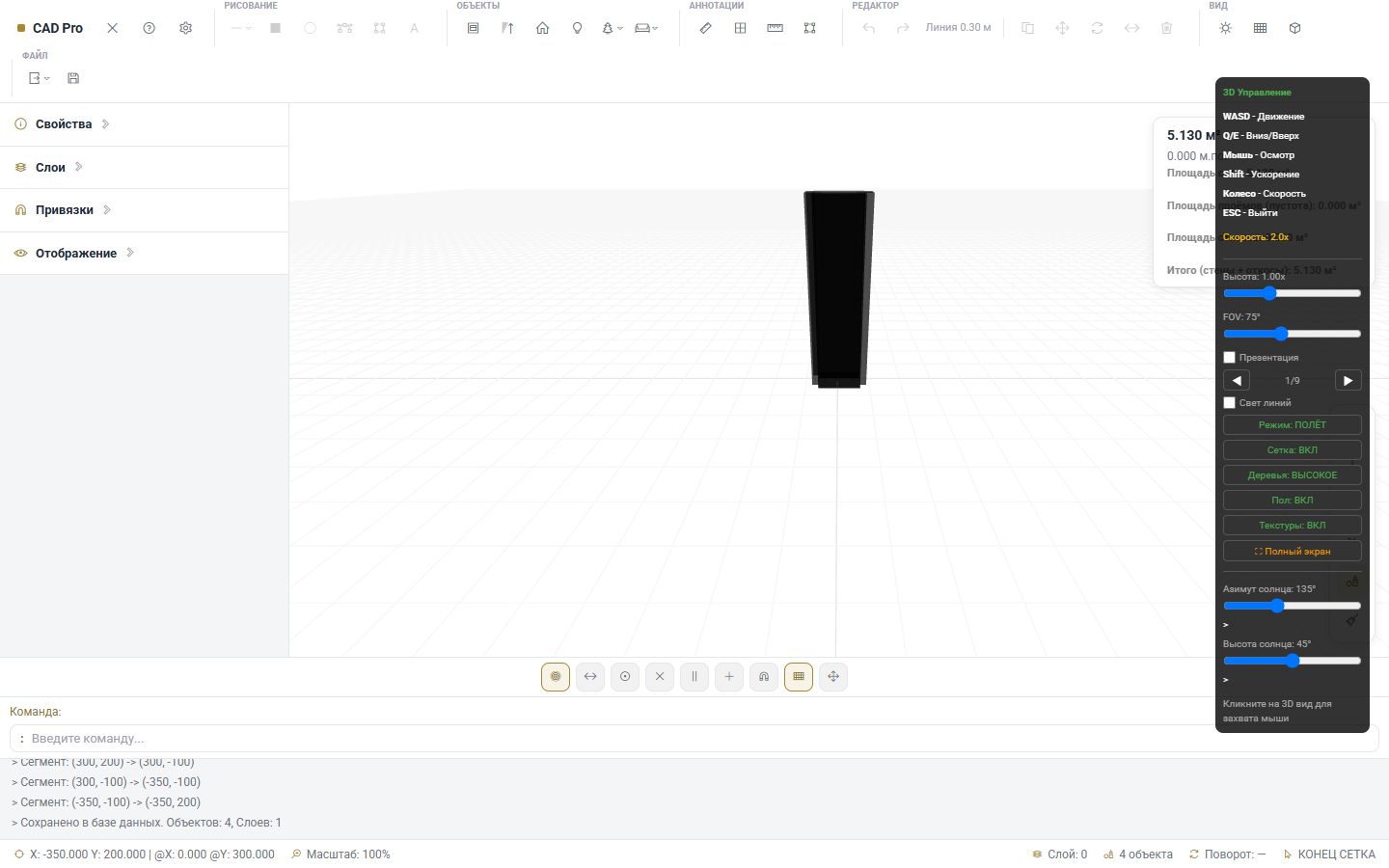Viewport: 1389px width, 868px height.
Task: Click the Деревья: ВЫСОКОЕ button
Action: 1292,475
